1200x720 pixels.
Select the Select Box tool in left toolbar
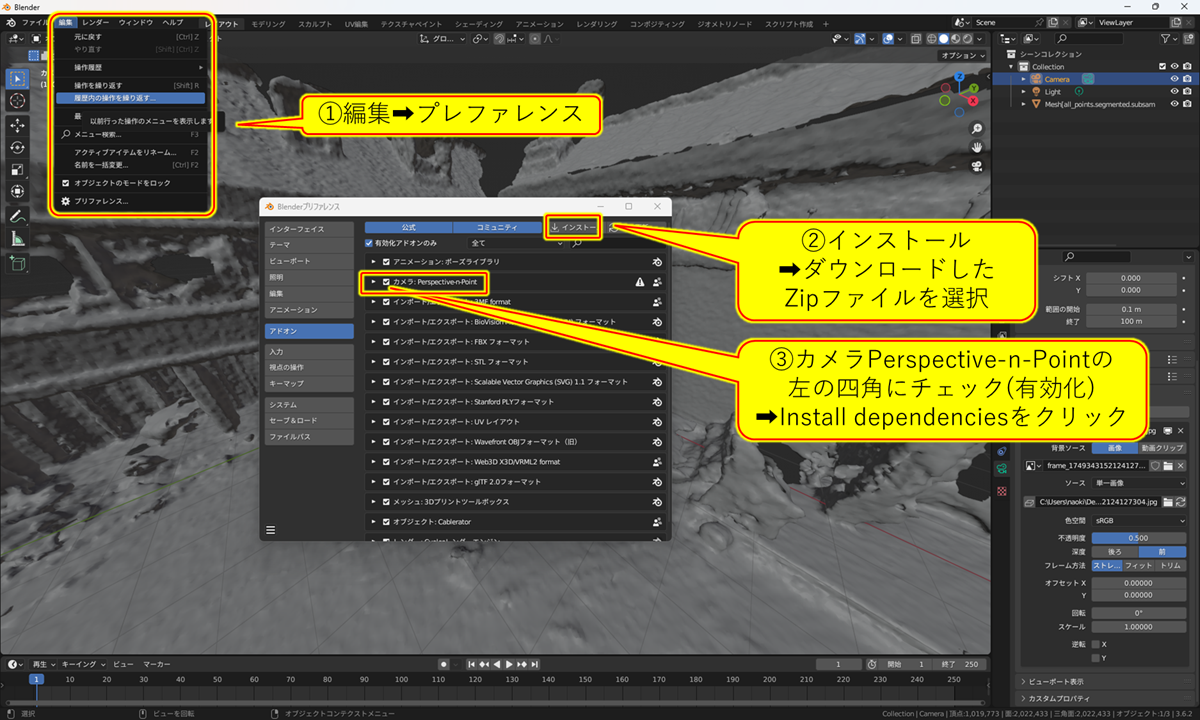(18, 78)
